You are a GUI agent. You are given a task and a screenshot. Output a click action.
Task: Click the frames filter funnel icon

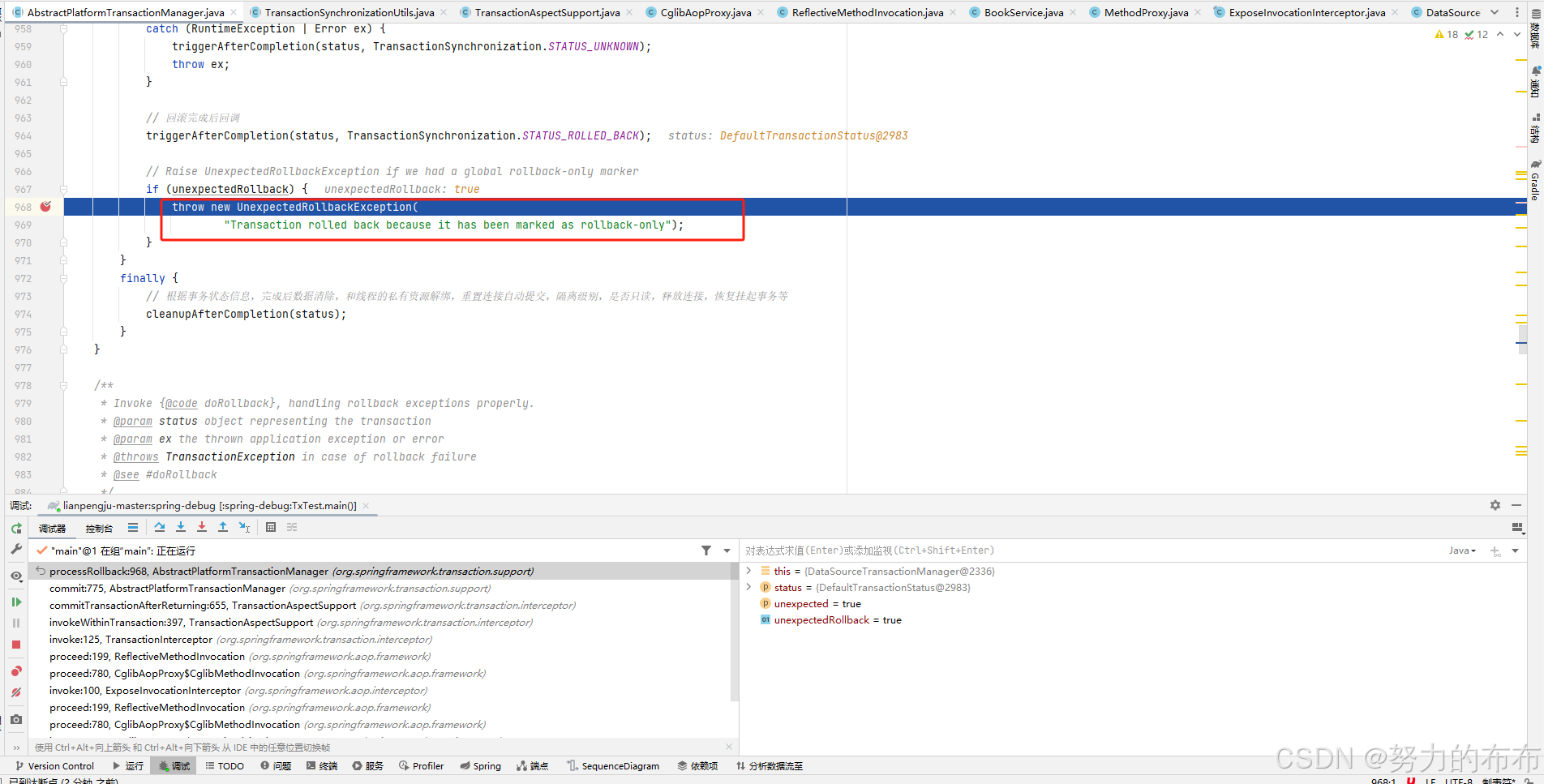[706, 551]
